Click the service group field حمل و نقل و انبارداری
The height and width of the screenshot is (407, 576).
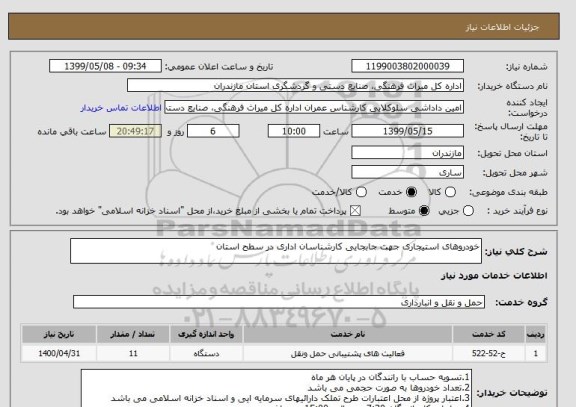coord(279,302)
